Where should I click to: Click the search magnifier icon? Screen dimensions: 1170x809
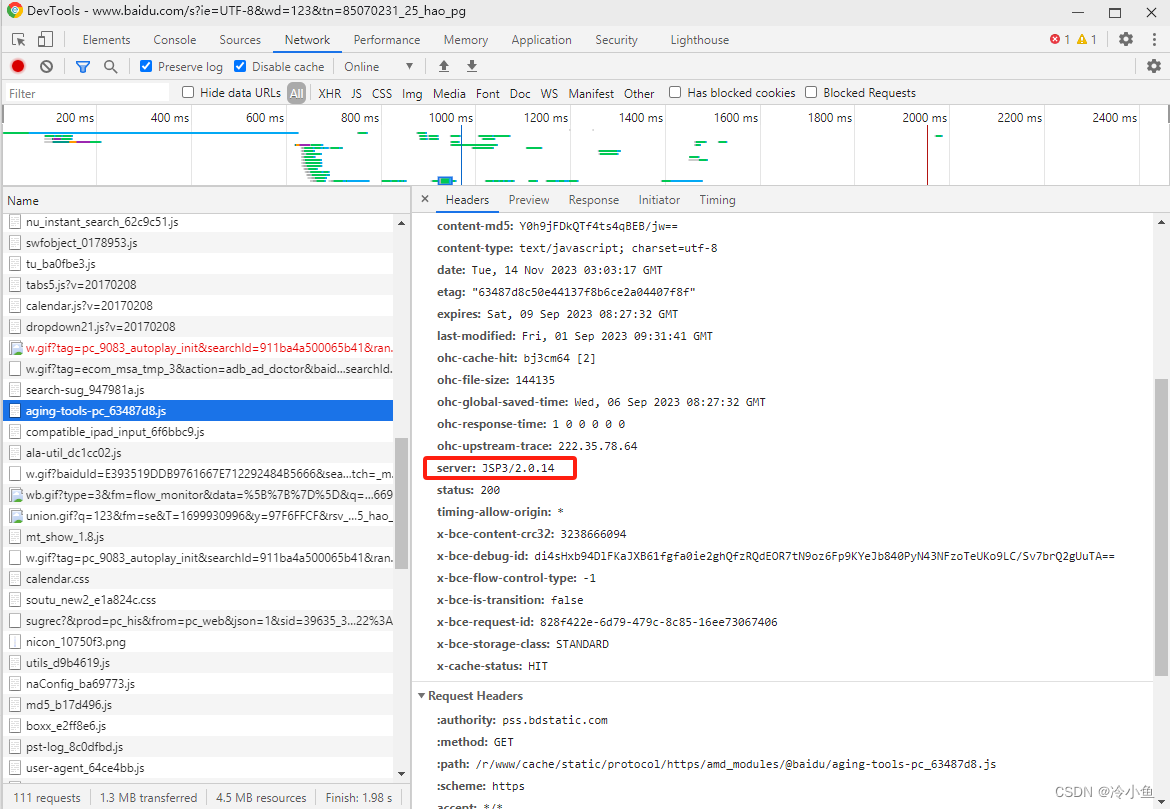(x=109, y=66)
